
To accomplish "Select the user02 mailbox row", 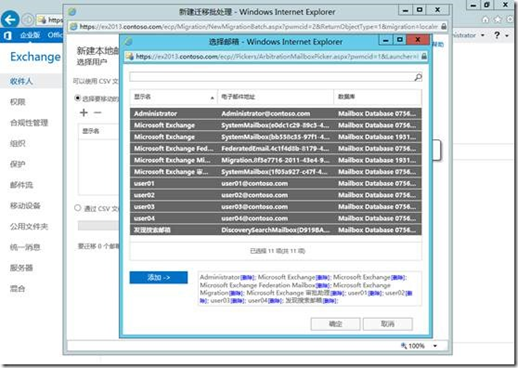I will tap(276, 195).
